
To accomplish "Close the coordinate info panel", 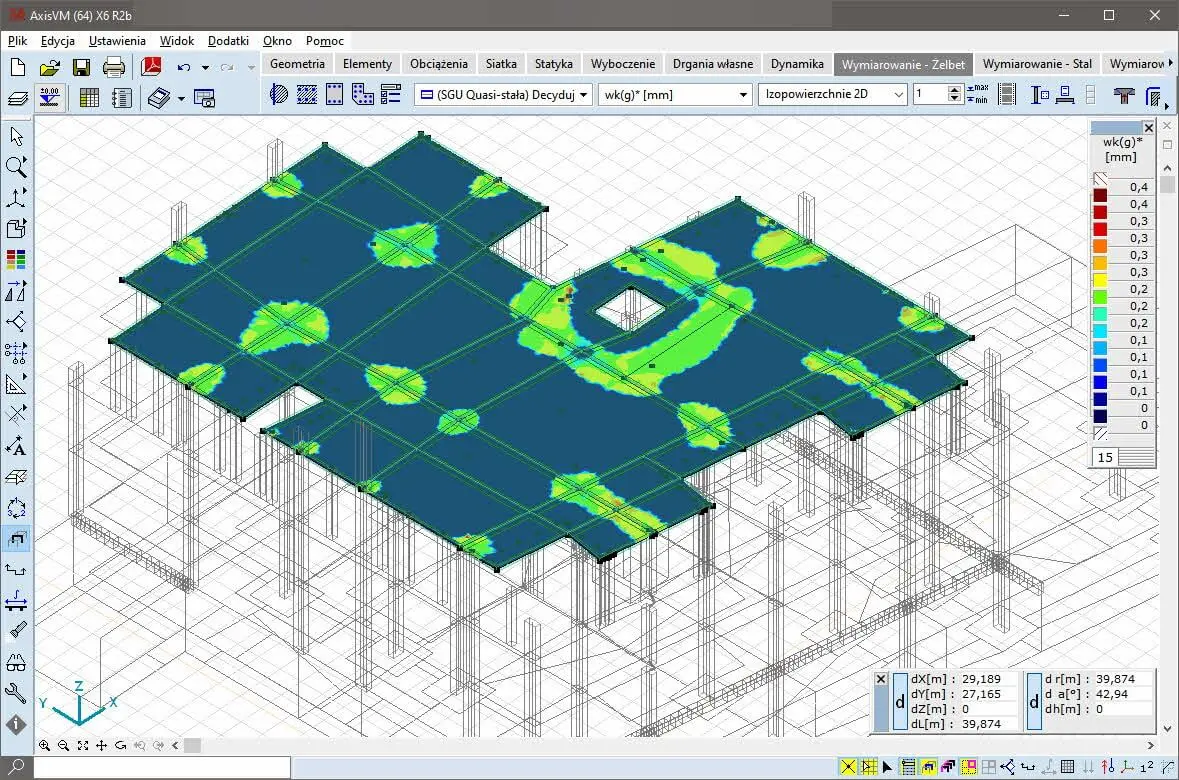I will tap(881, 679).
